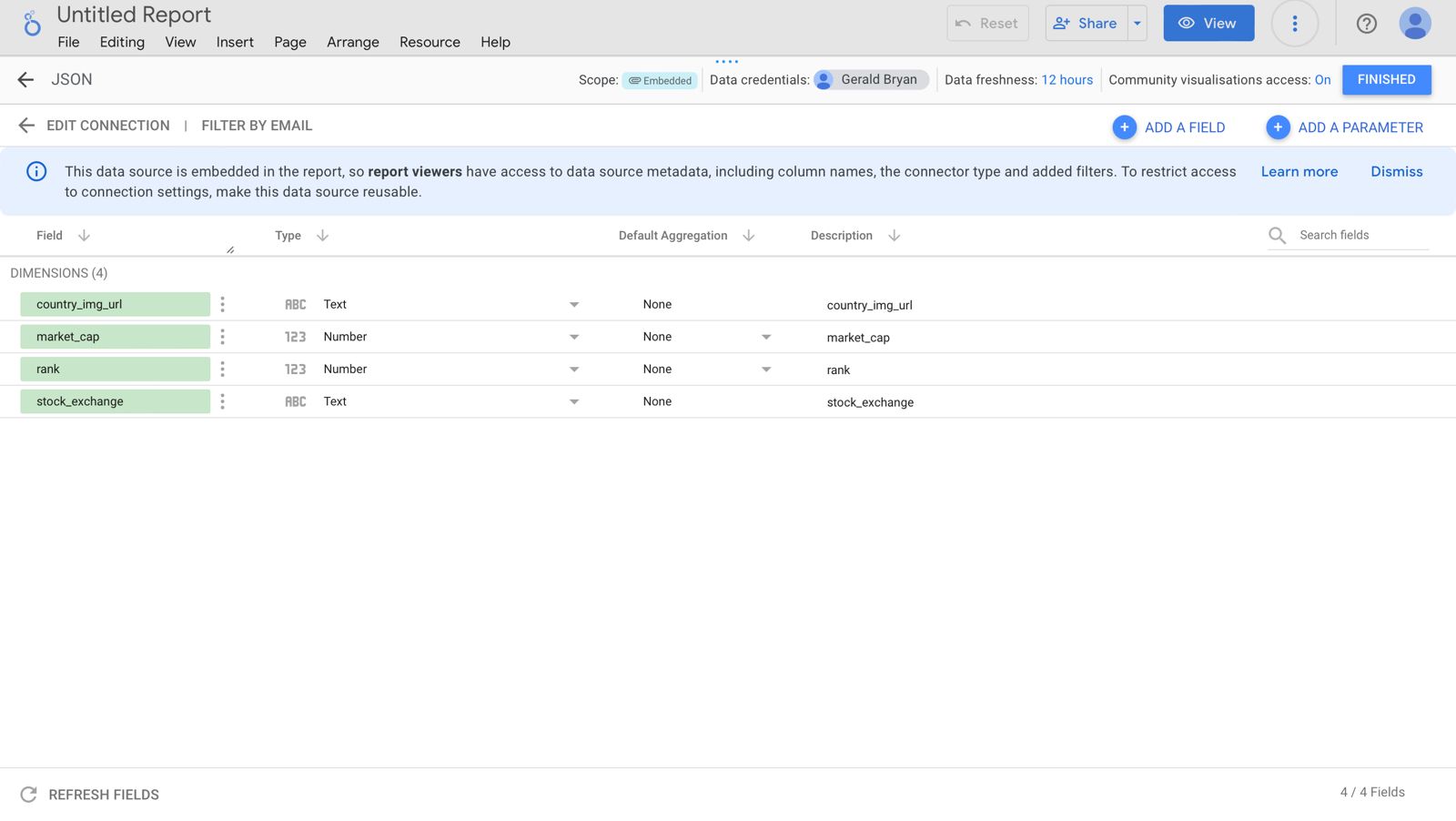The width and height of the screenshot is (1456, 821).
Task: Sort by the Description column arrow
Action: pos(894,236)
